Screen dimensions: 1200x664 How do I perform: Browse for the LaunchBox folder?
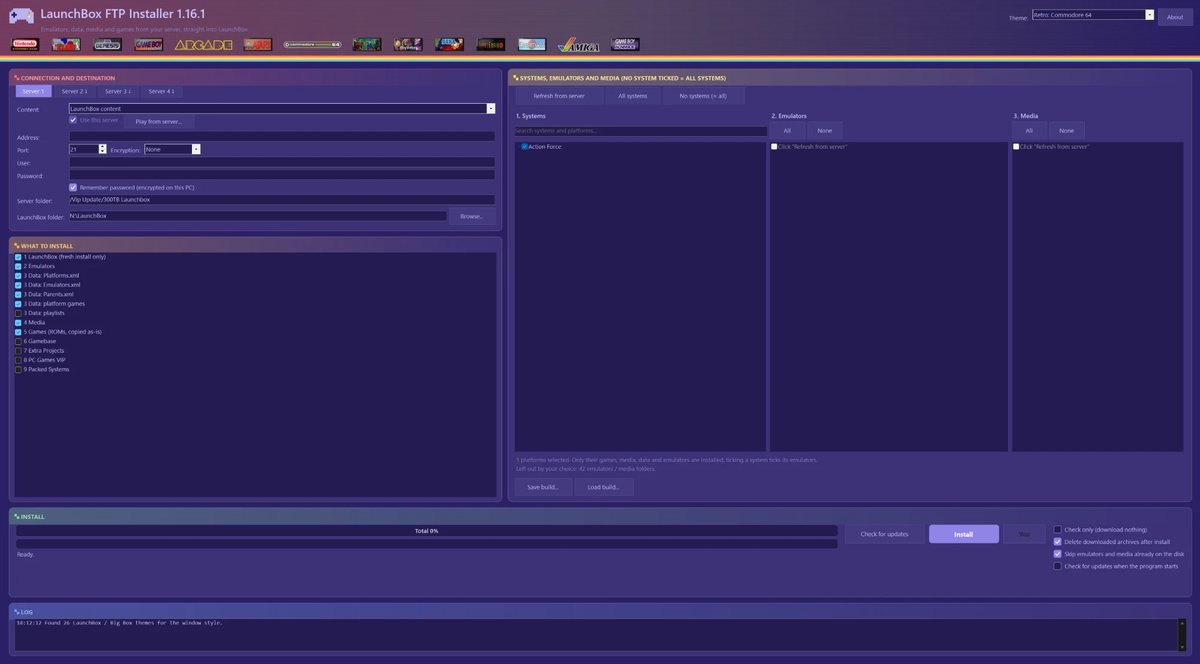point(472,216)
